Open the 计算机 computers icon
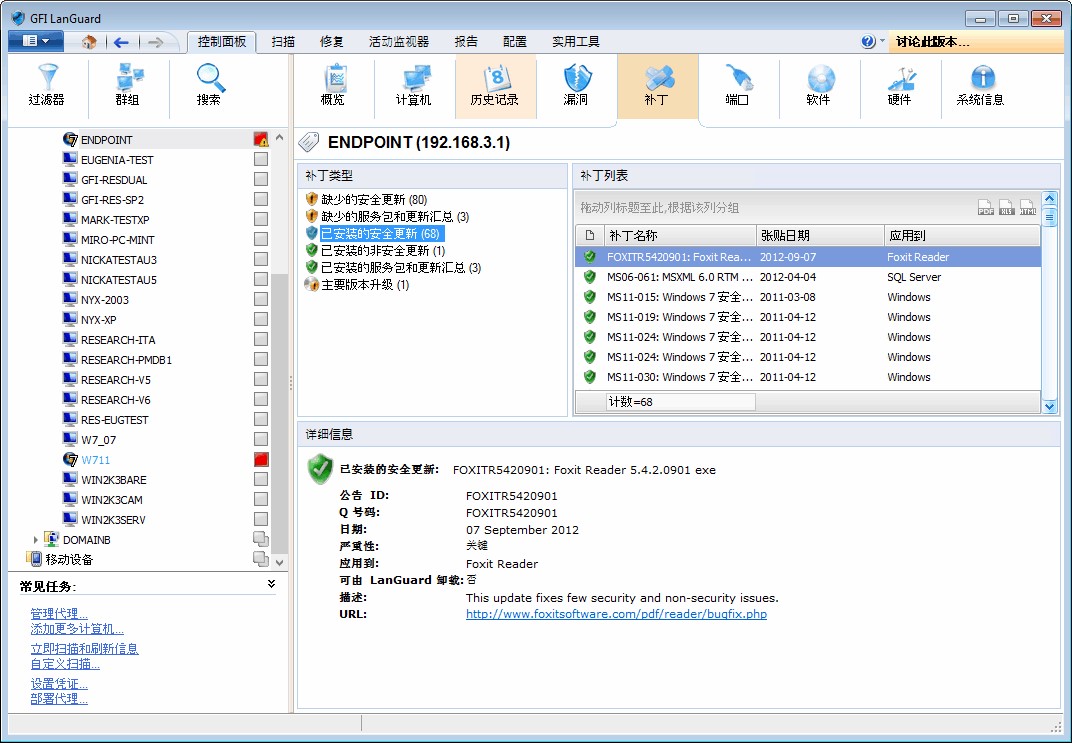Viewport: 1072px width, 743px height. [414, 77]
